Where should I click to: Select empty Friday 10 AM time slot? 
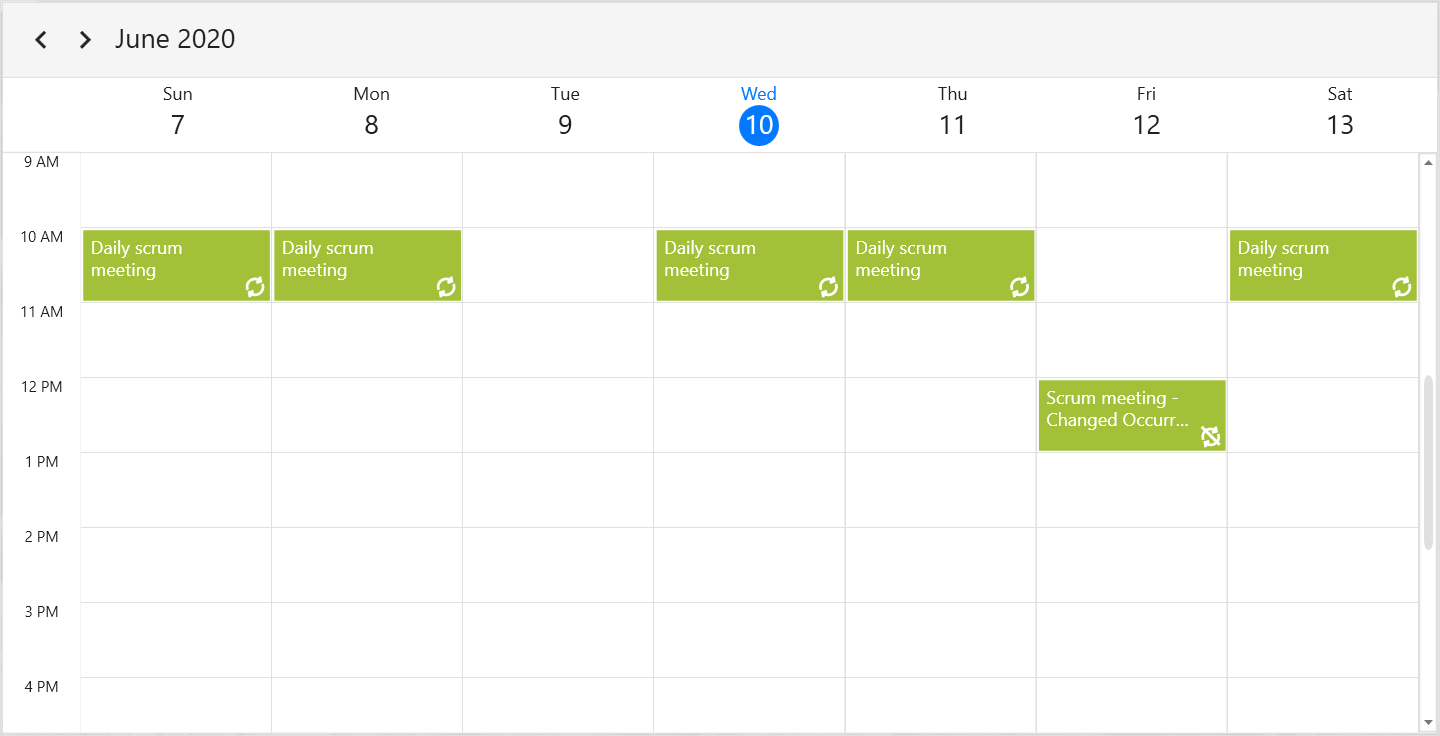1132,265
